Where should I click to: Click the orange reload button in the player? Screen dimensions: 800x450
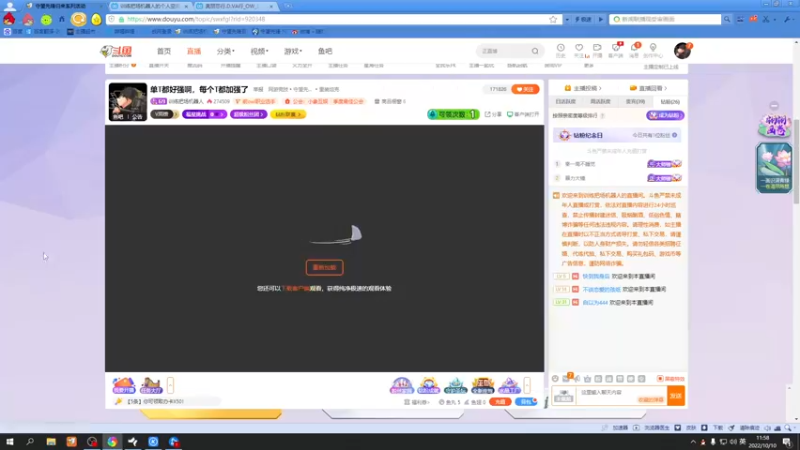[x=324, y=267]
